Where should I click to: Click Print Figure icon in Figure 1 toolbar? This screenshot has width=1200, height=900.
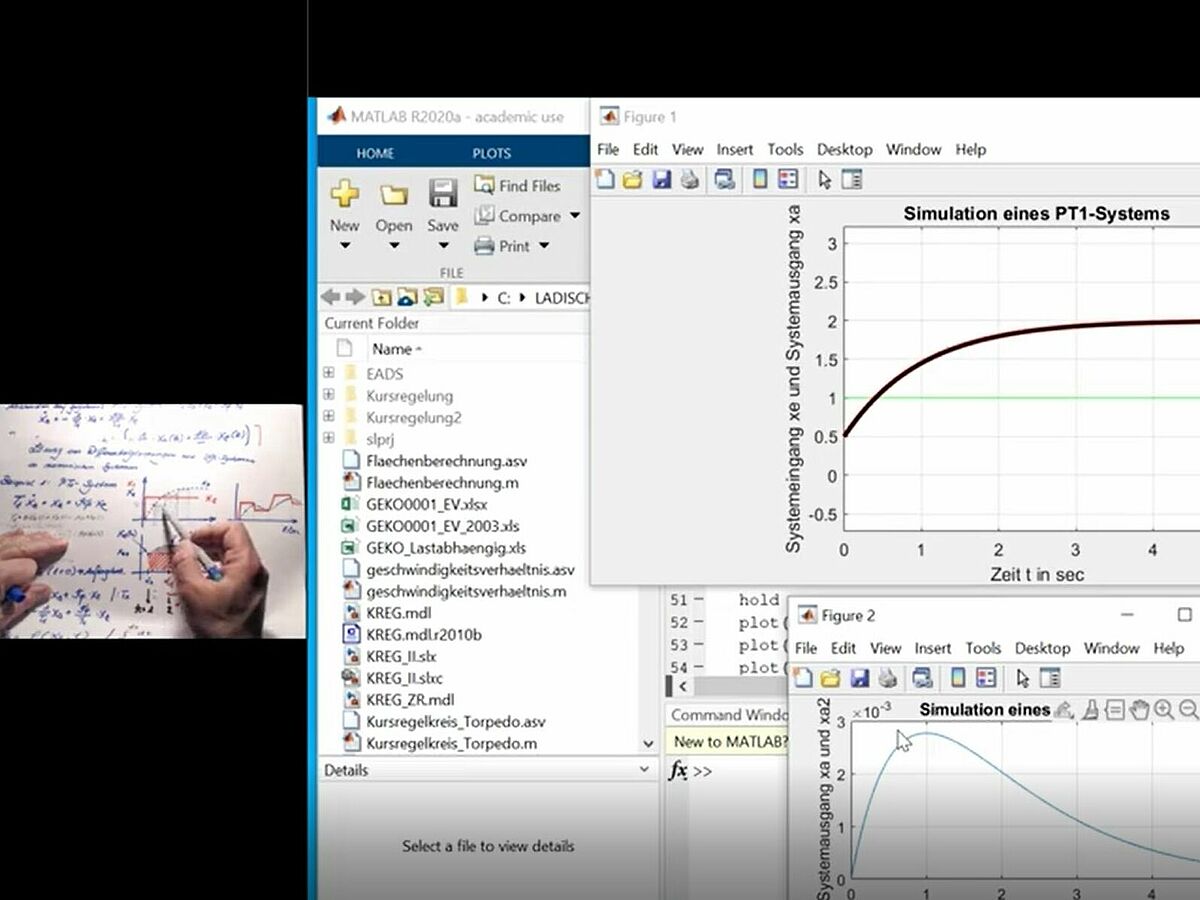(x=689, y=180)
